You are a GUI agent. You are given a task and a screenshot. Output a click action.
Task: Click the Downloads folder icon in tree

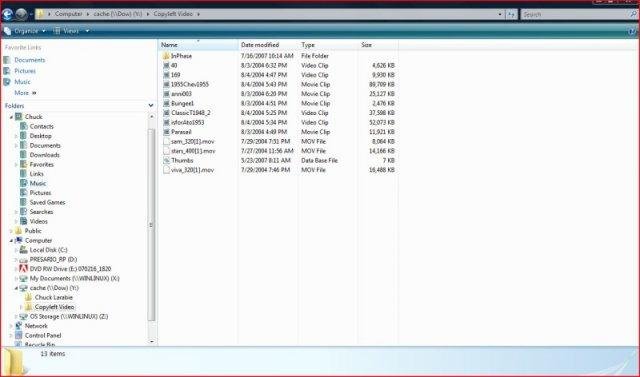click(24, 155)
